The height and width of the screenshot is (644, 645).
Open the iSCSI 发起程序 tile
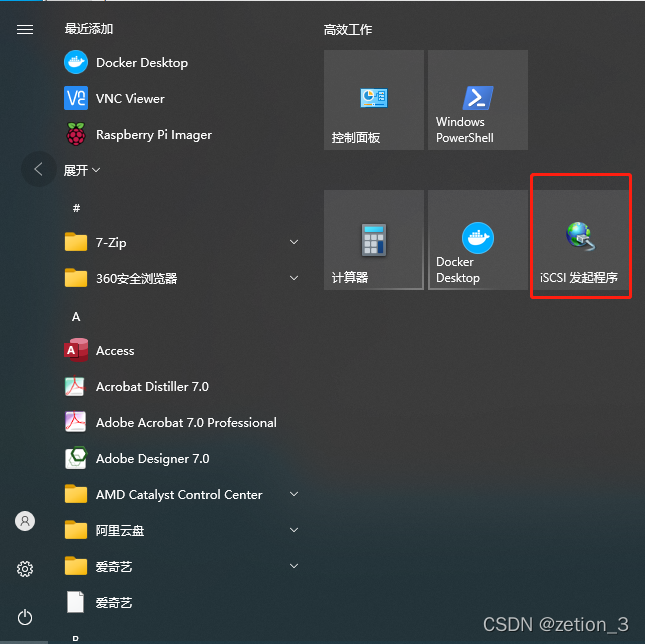point(581,240)
